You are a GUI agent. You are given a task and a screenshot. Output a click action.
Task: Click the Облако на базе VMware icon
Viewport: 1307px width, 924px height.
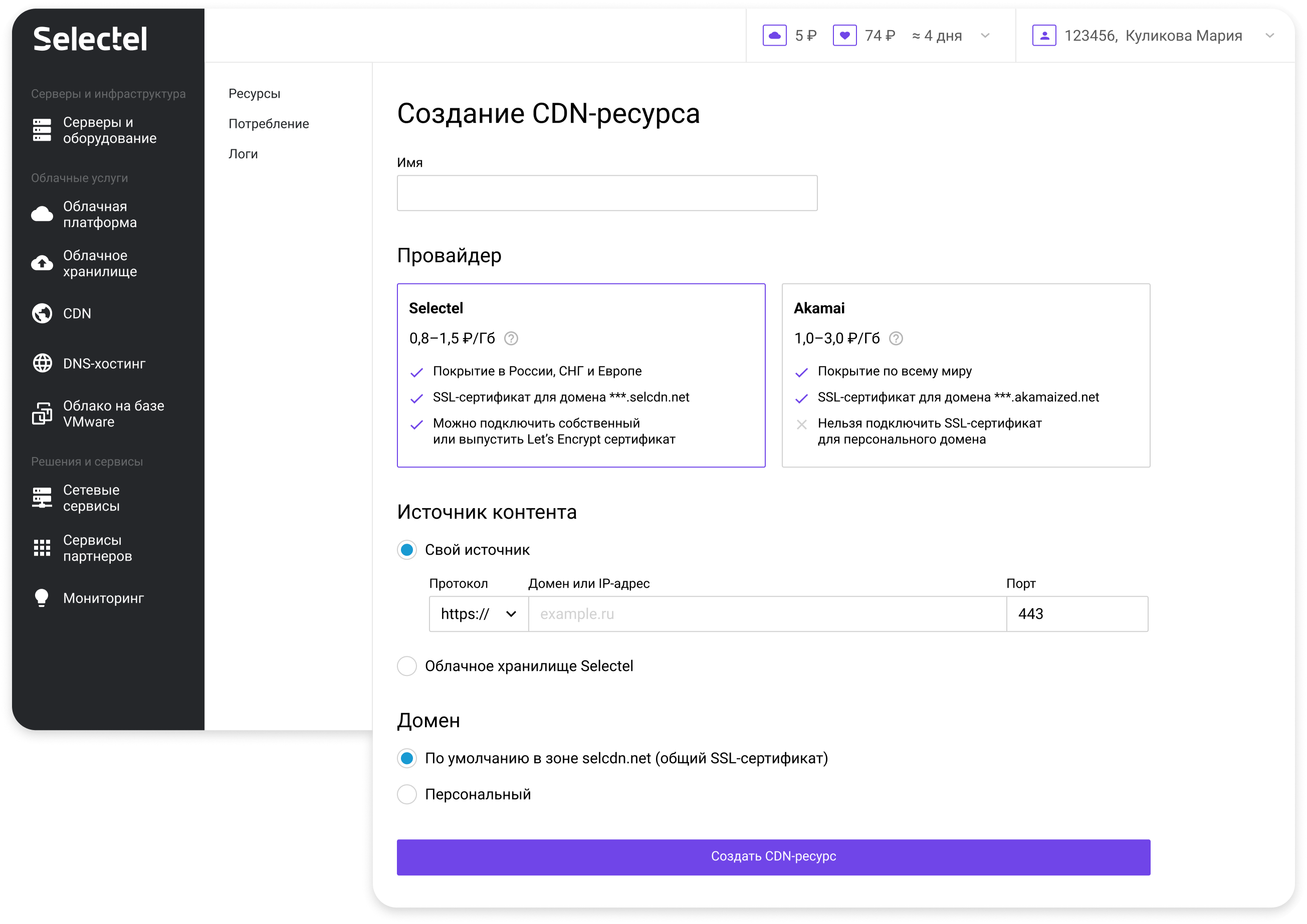click(x=42, y=413)
